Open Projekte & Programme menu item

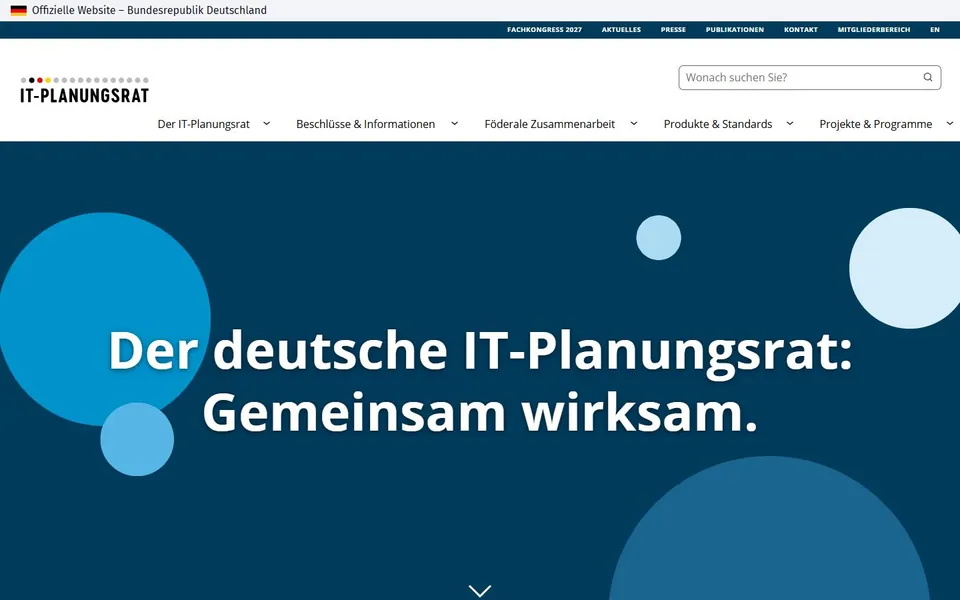coord(876,124)
